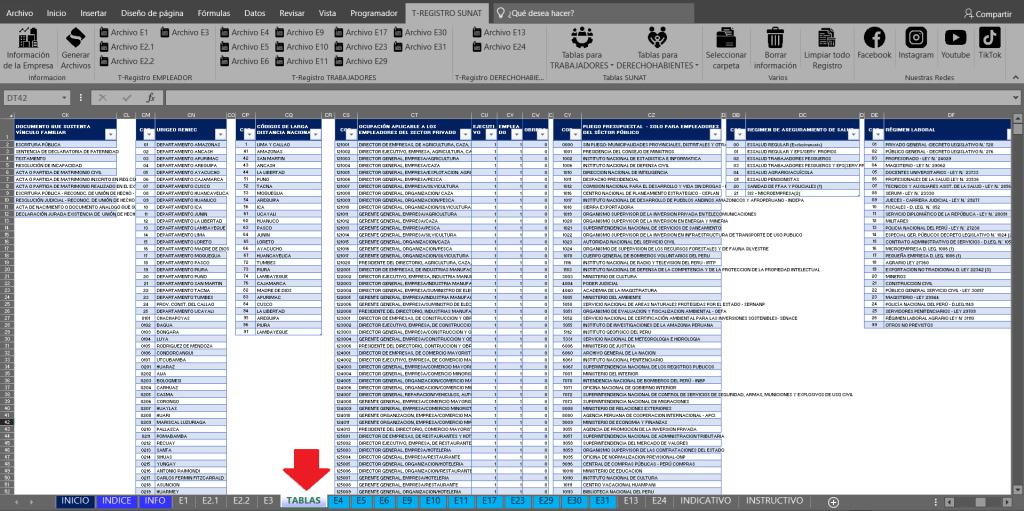Open Archivo E29
1024x511 pixels.
[361, 61]
